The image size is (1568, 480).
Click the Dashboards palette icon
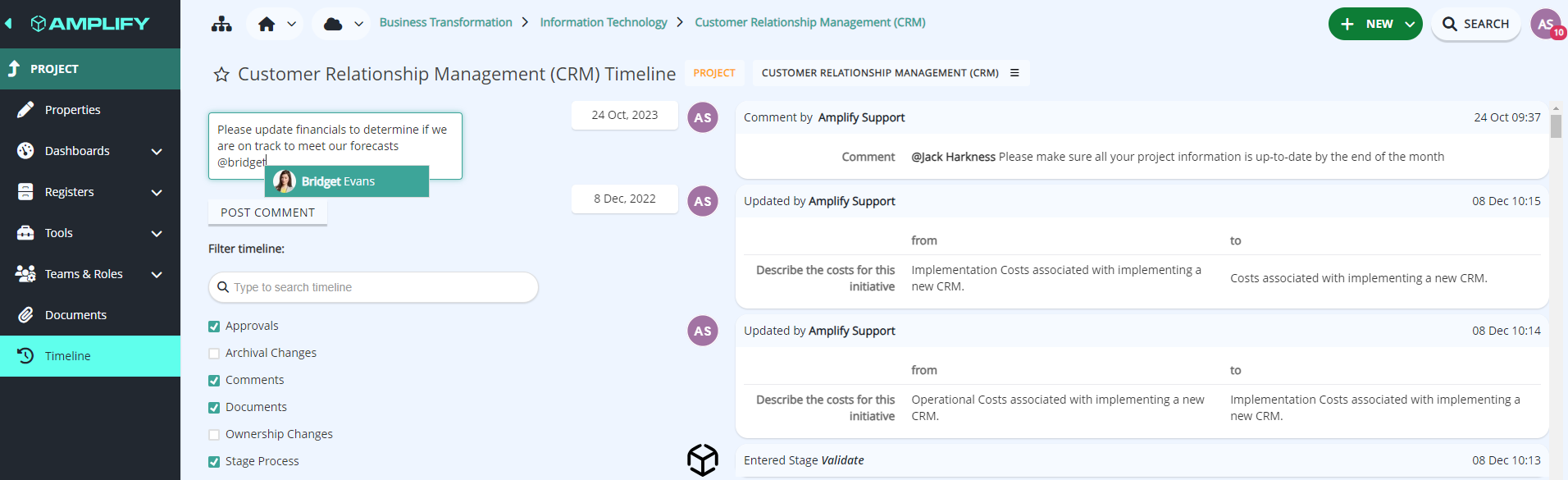pos(25,151)
